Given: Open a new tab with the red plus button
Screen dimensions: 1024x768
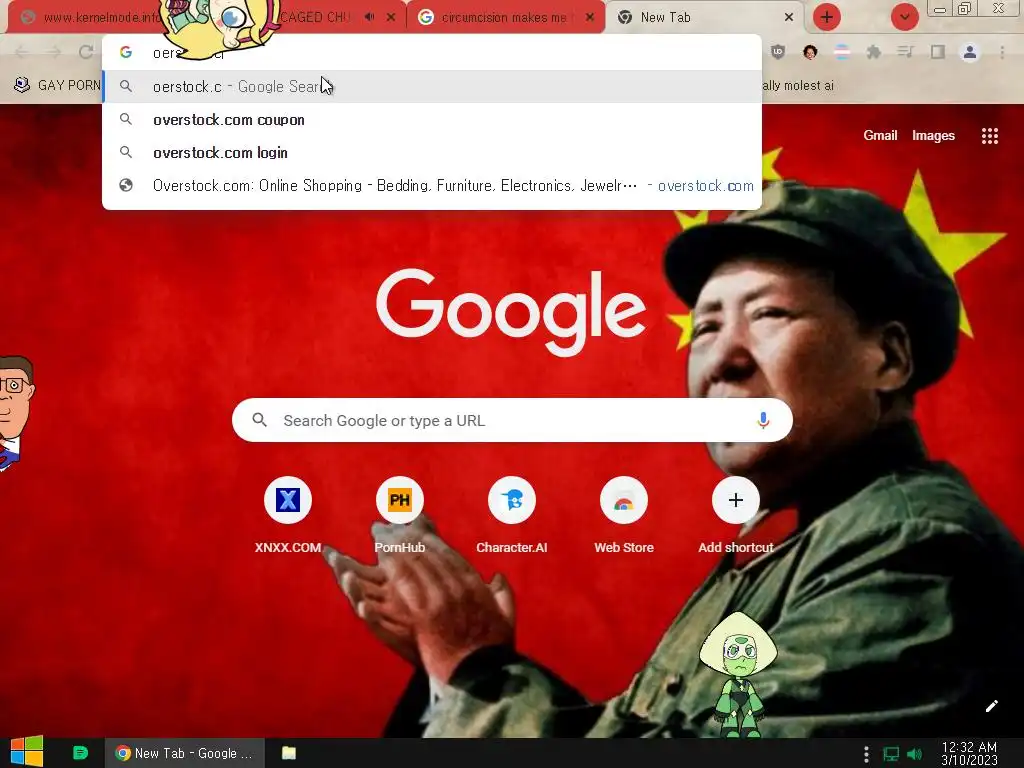Looking at the screenshot, I should tap(827, 17).
